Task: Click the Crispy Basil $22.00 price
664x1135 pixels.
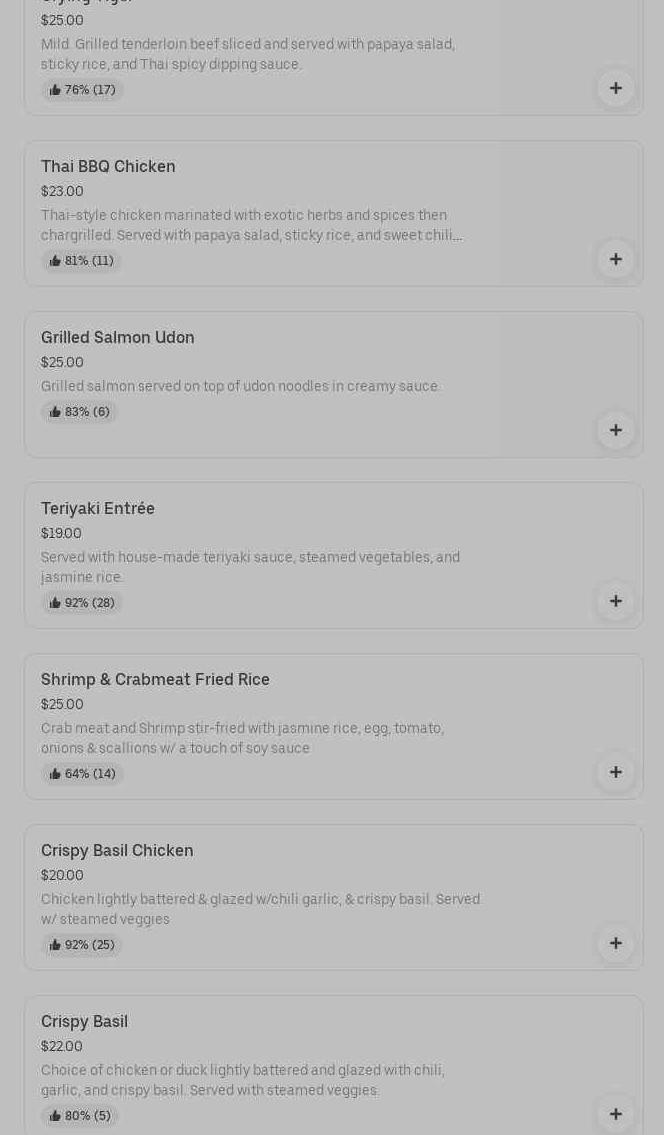Action: point(62,1046)
